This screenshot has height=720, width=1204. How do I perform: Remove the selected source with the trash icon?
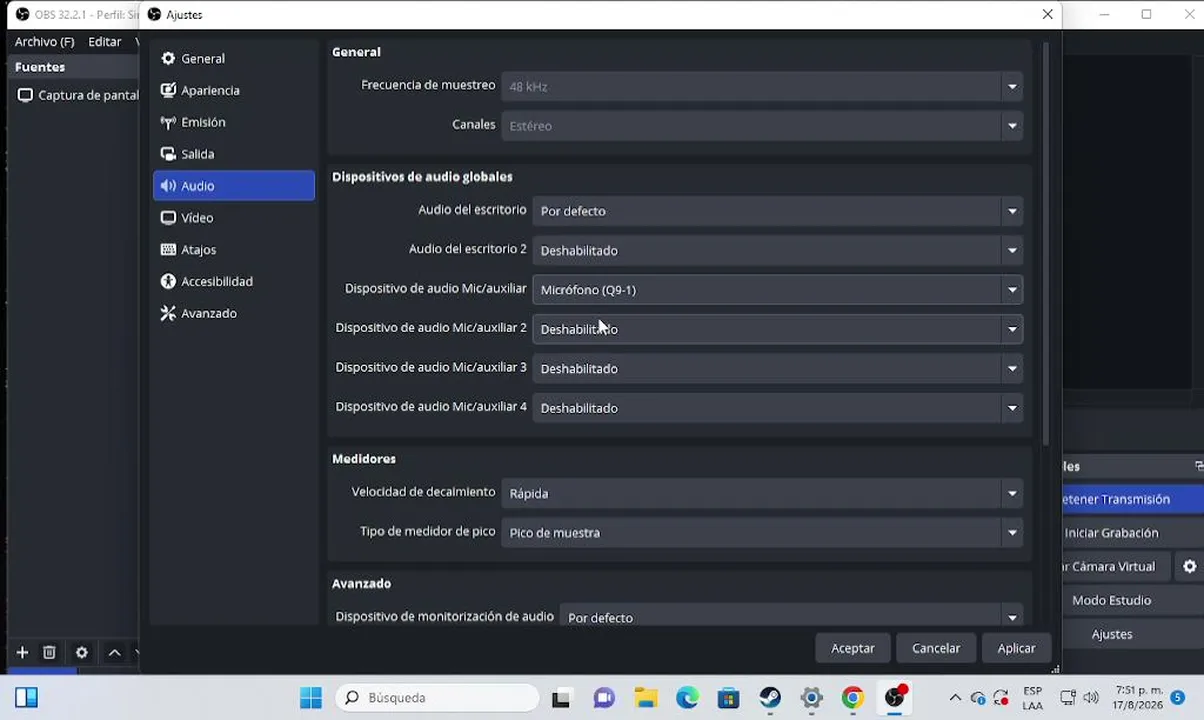click(x=49, y=653)
